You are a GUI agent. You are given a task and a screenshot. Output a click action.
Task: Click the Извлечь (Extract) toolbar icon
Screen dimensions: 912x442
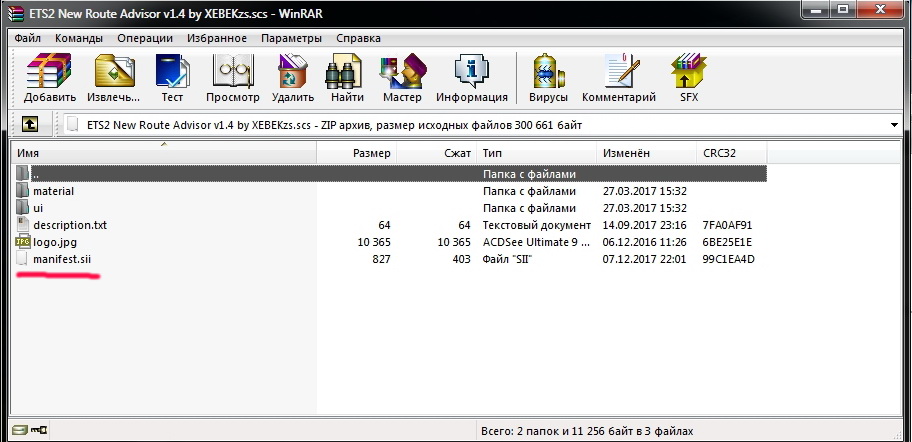click(x=114, y=77)
